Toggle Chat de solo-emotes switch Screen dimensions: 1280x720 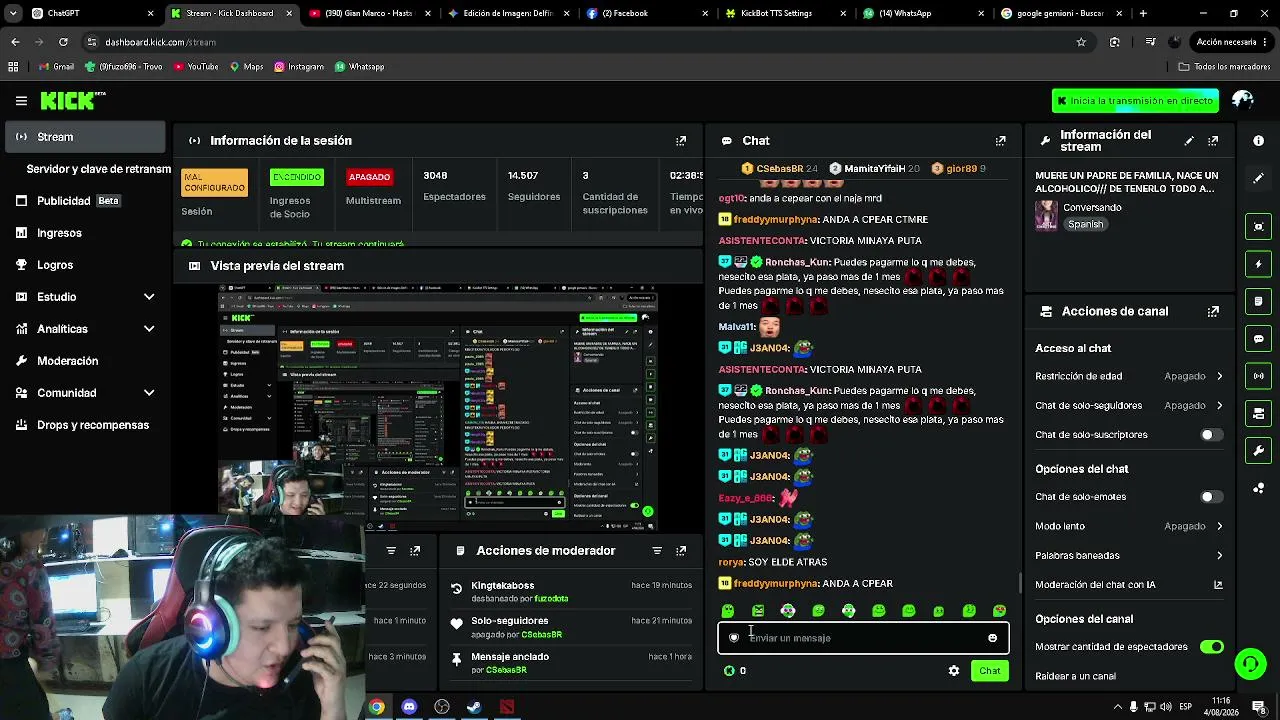click(1211, 497)
